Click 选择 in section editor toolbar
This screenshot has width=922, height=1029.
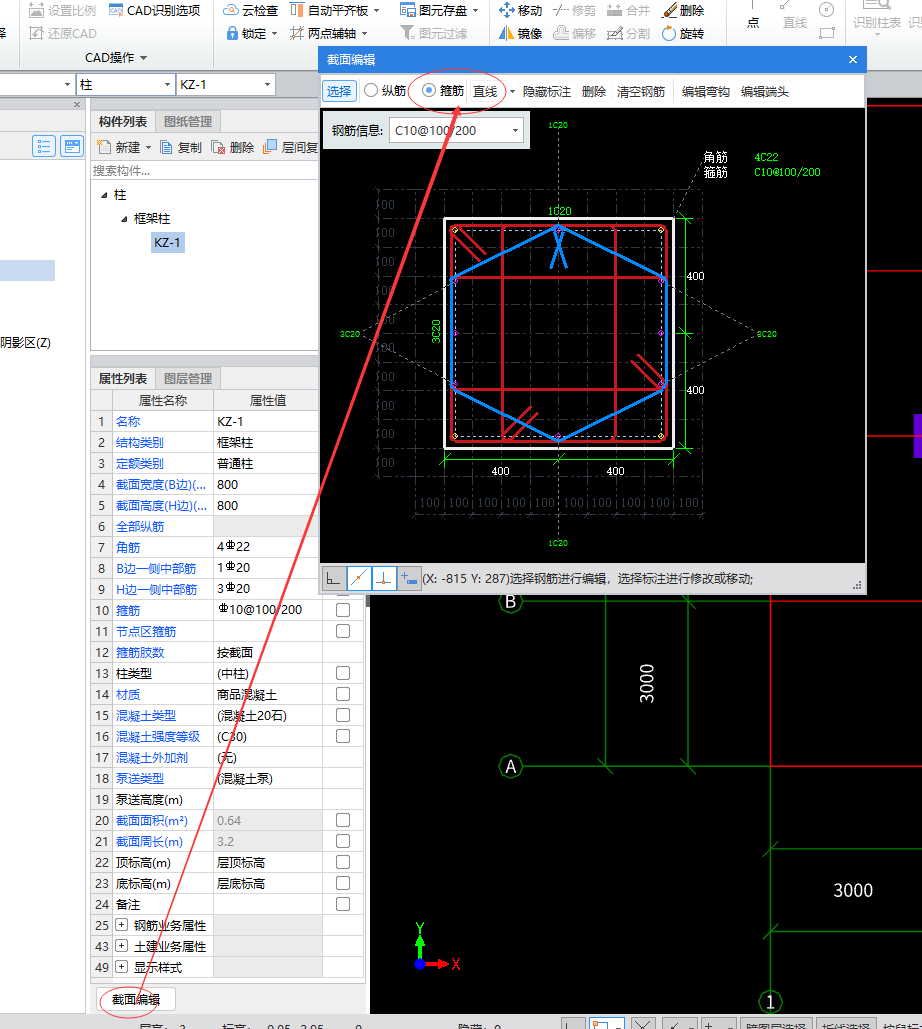pyautogui.click(x=339, y=91)
